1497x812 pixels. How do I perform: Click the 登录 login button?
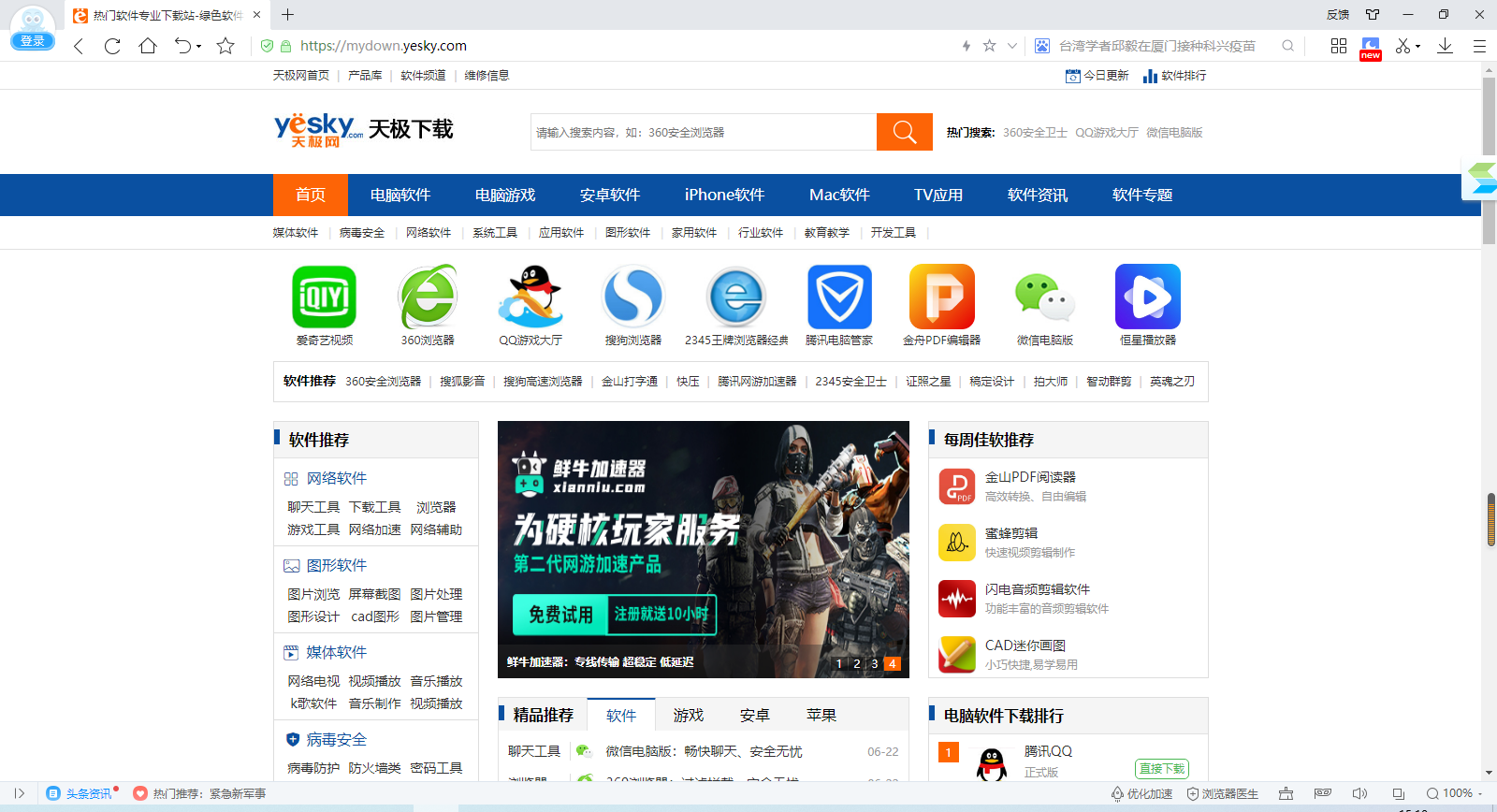(x=33, y=41)
